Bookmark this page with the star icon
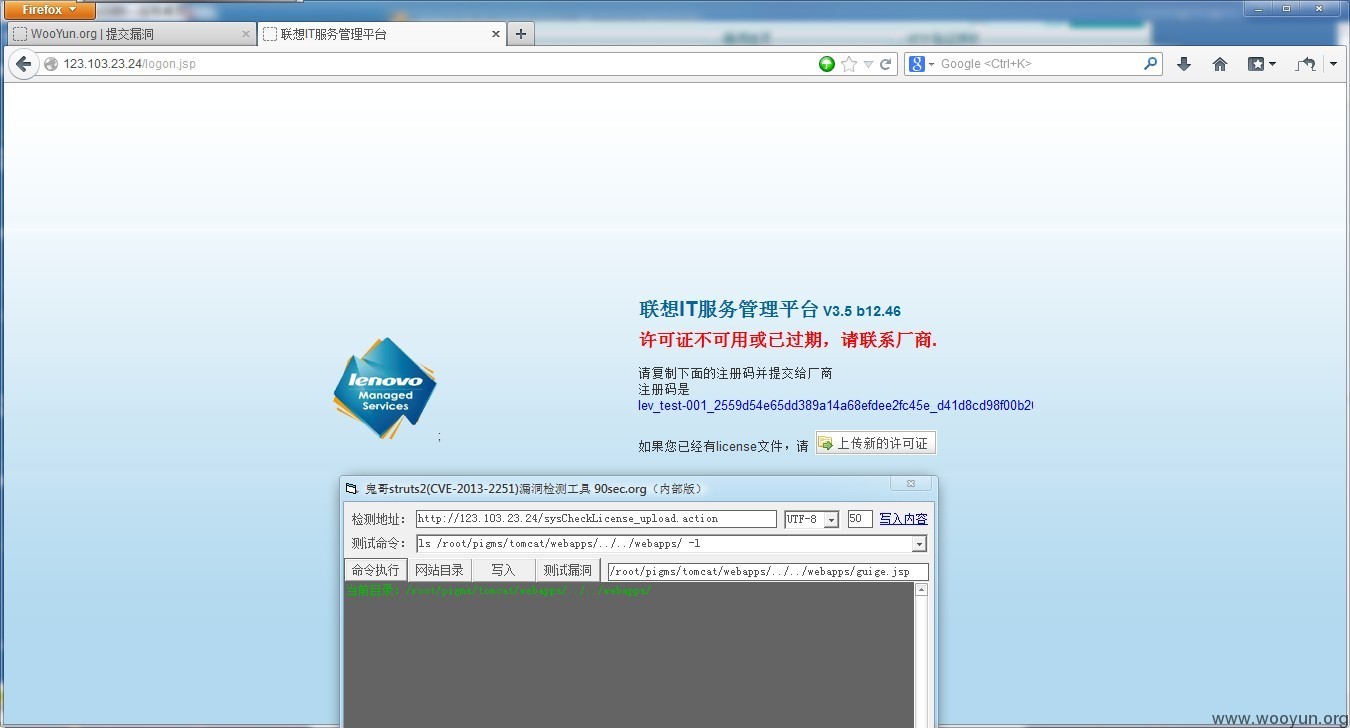 [x=849, y=64]
